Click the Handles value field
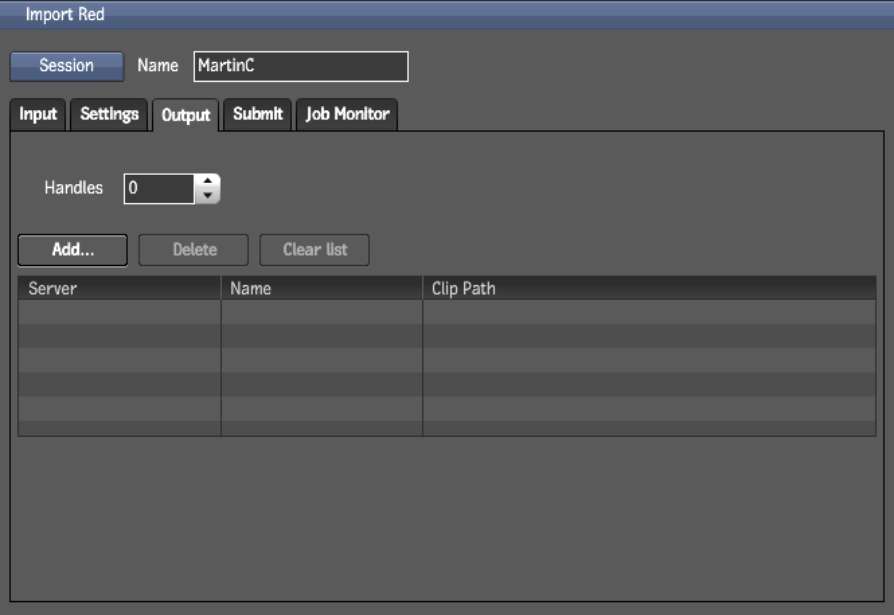 coord(158,188)
